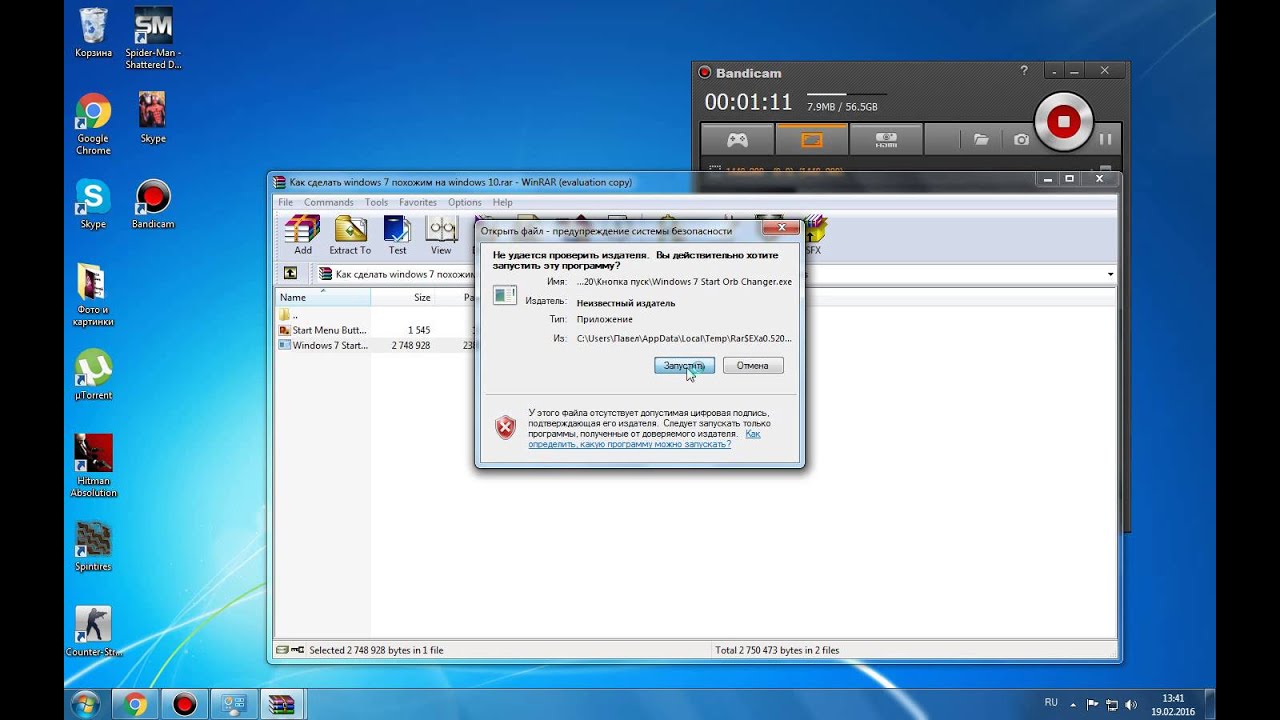Screen dimensions: 1280x720
Task: Open Bandicam help question mark
Action: pos(1024,71)
